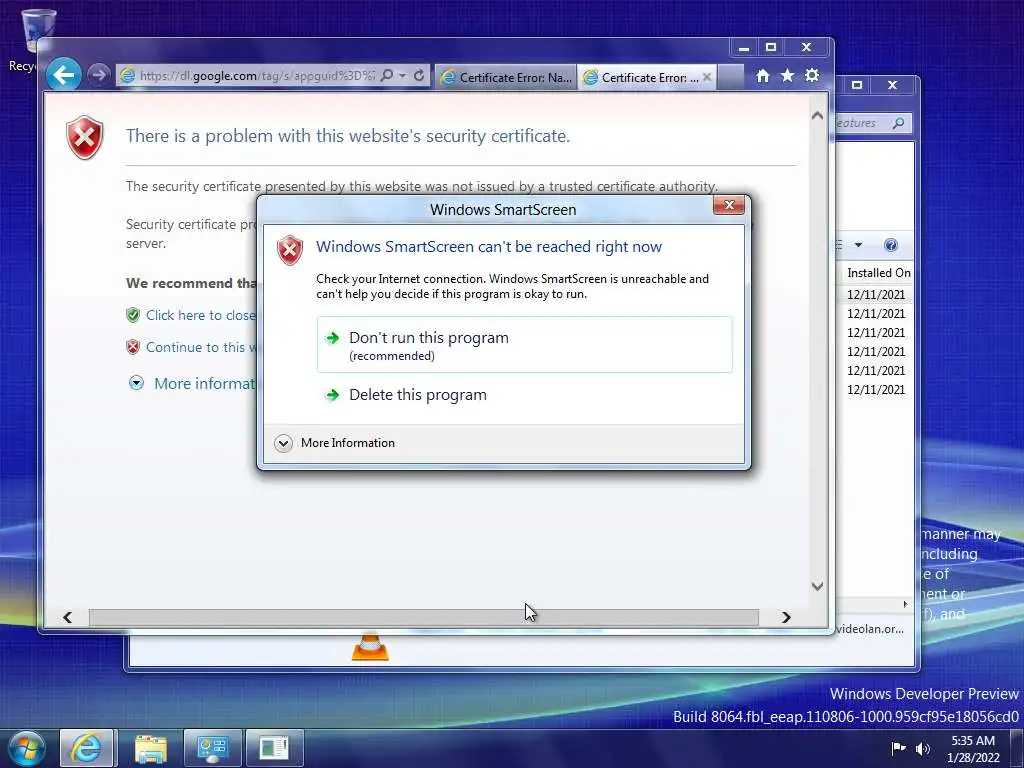
Task: Open address bar autocomplete dropdown arrow
Action: pos(403,75)
